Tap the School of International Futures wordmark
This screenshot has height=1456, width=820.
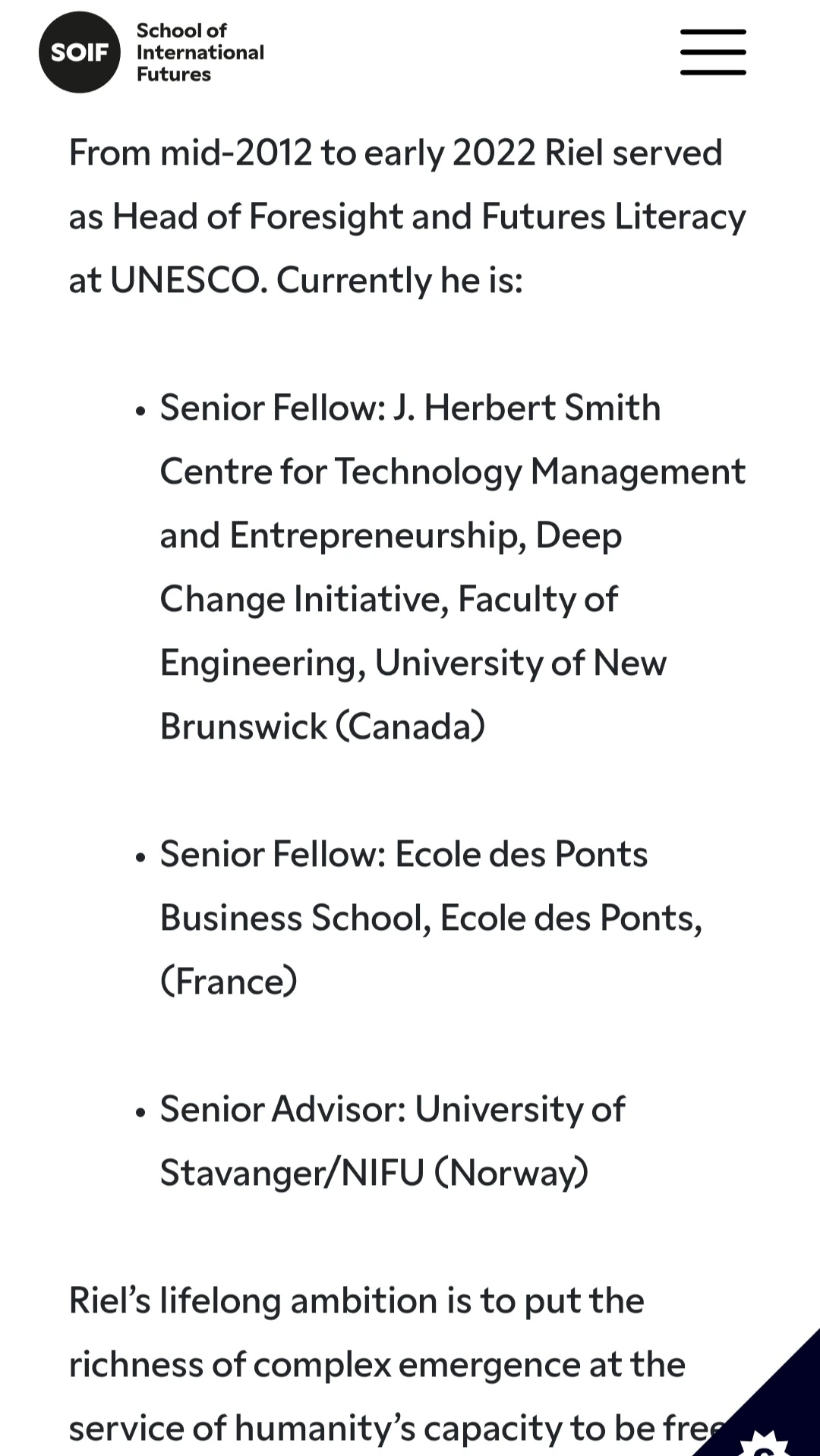point(200,52)
